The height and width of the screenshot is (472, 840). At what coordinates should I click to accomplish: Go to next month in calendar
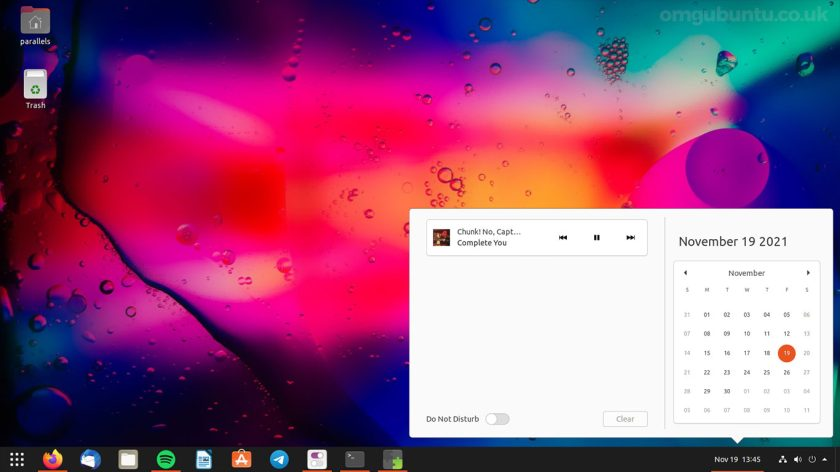point(808,273)
